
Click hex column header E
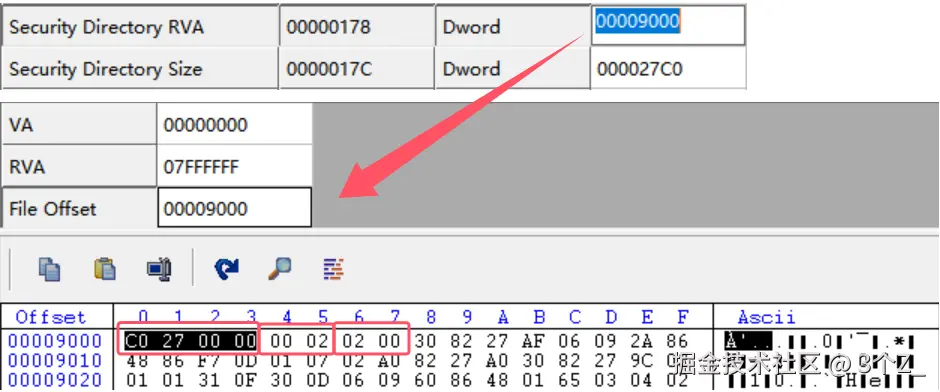pos(647,316)
